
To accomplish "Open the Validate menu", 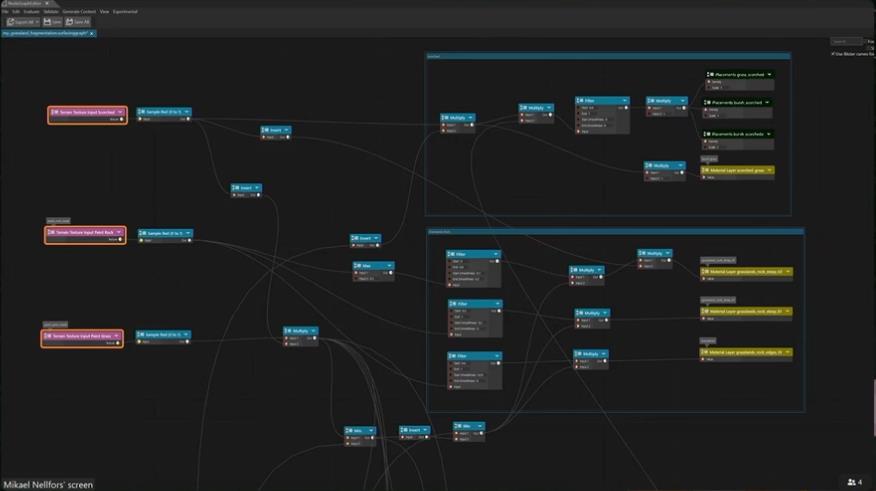I will coord(51,12).
